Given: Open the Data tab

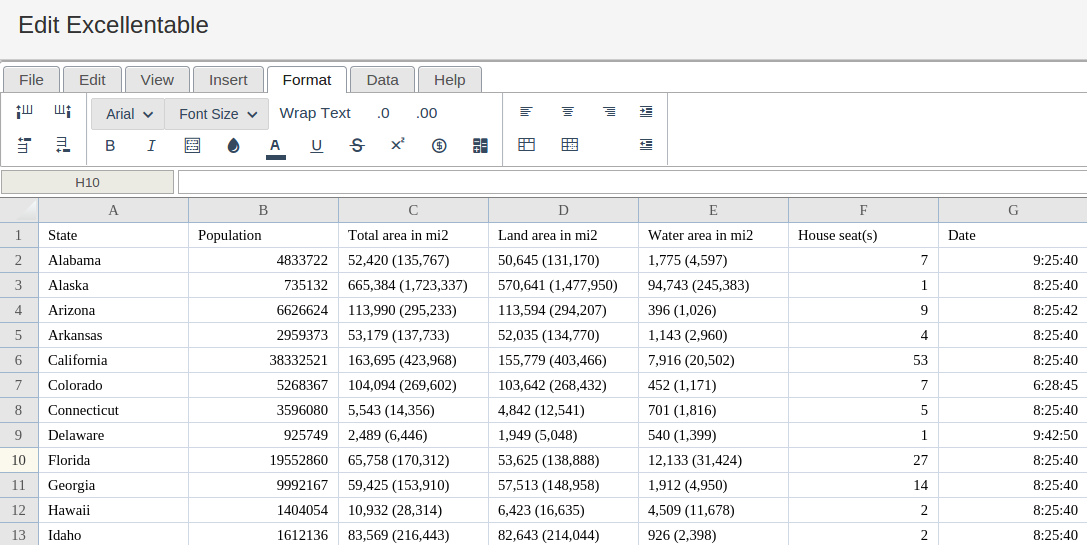Looking at the screenshot, I should (x=382, y=80).
